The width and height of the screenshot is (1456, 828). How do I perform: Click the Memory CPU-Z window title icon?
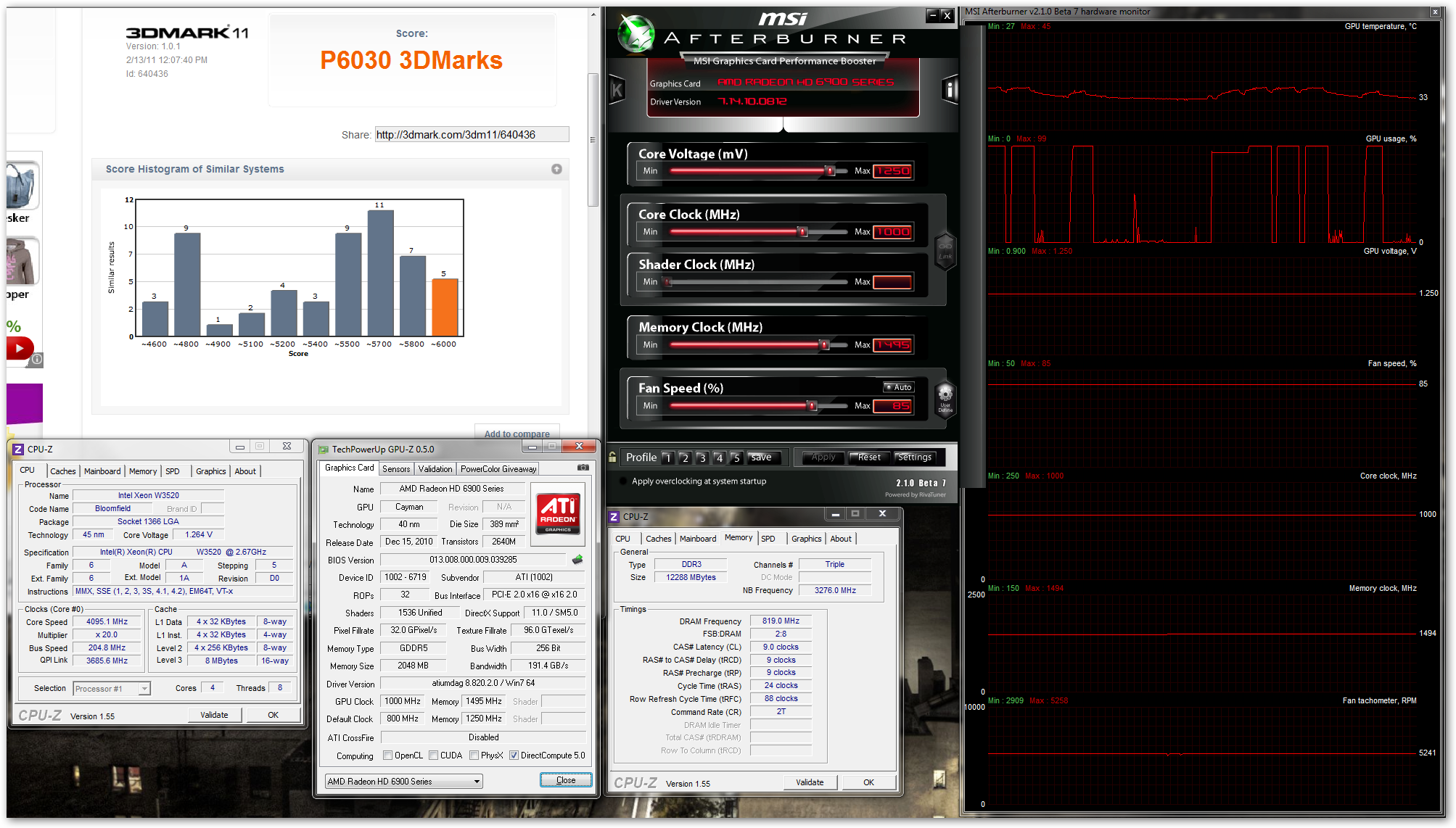(x=614, y=516)
